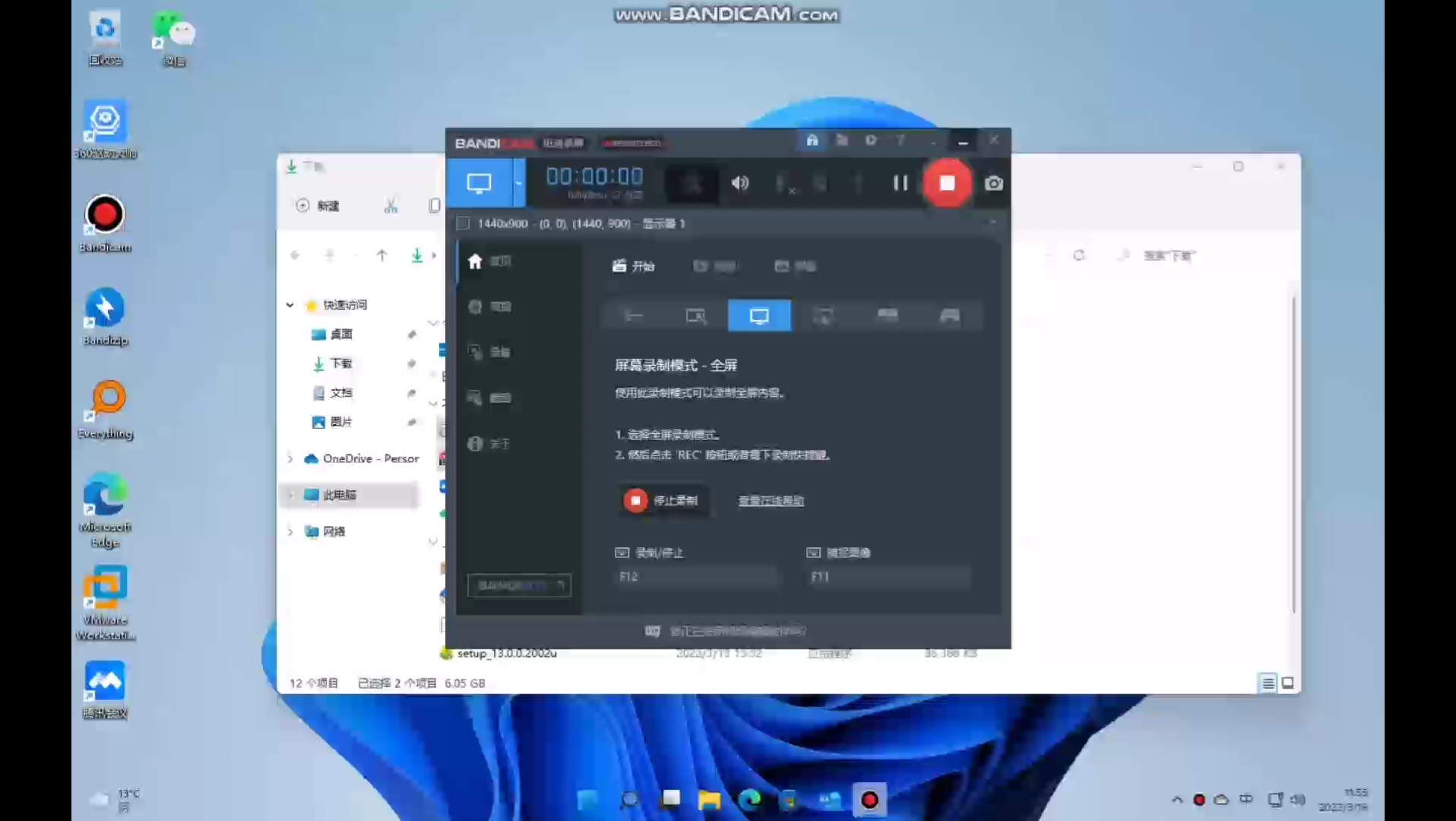Refresh the File Explorer folder view
The width and height of the screenshot is (1456, 821).
click(1078, 255)
